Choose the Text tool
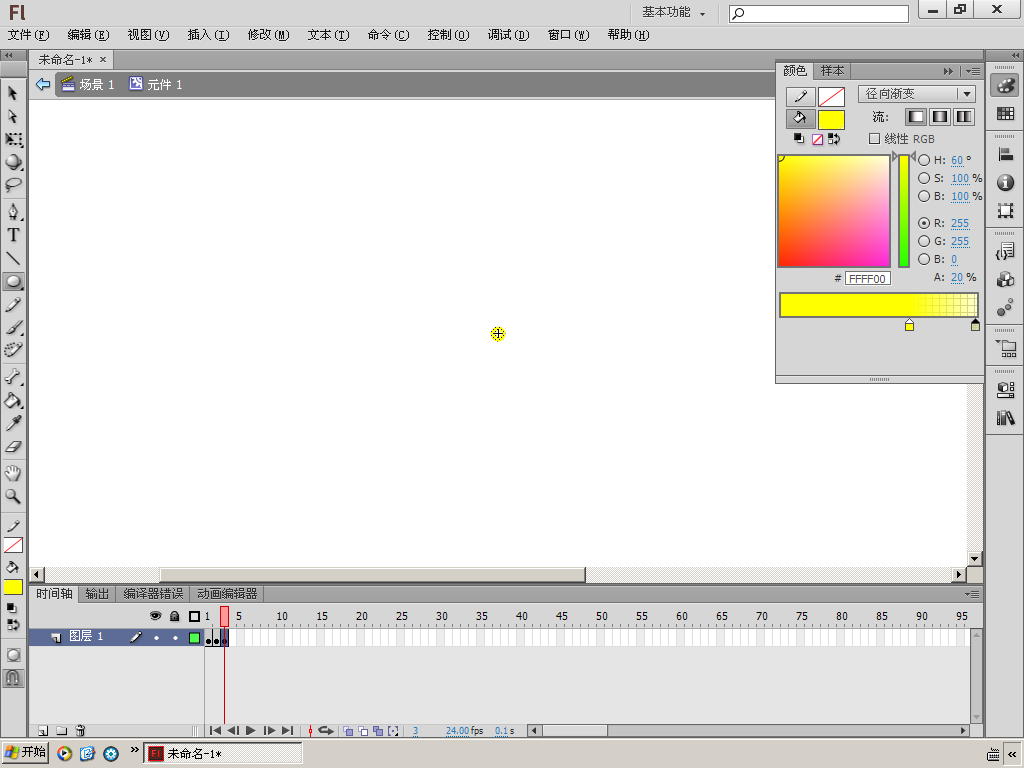 [12, 235]
